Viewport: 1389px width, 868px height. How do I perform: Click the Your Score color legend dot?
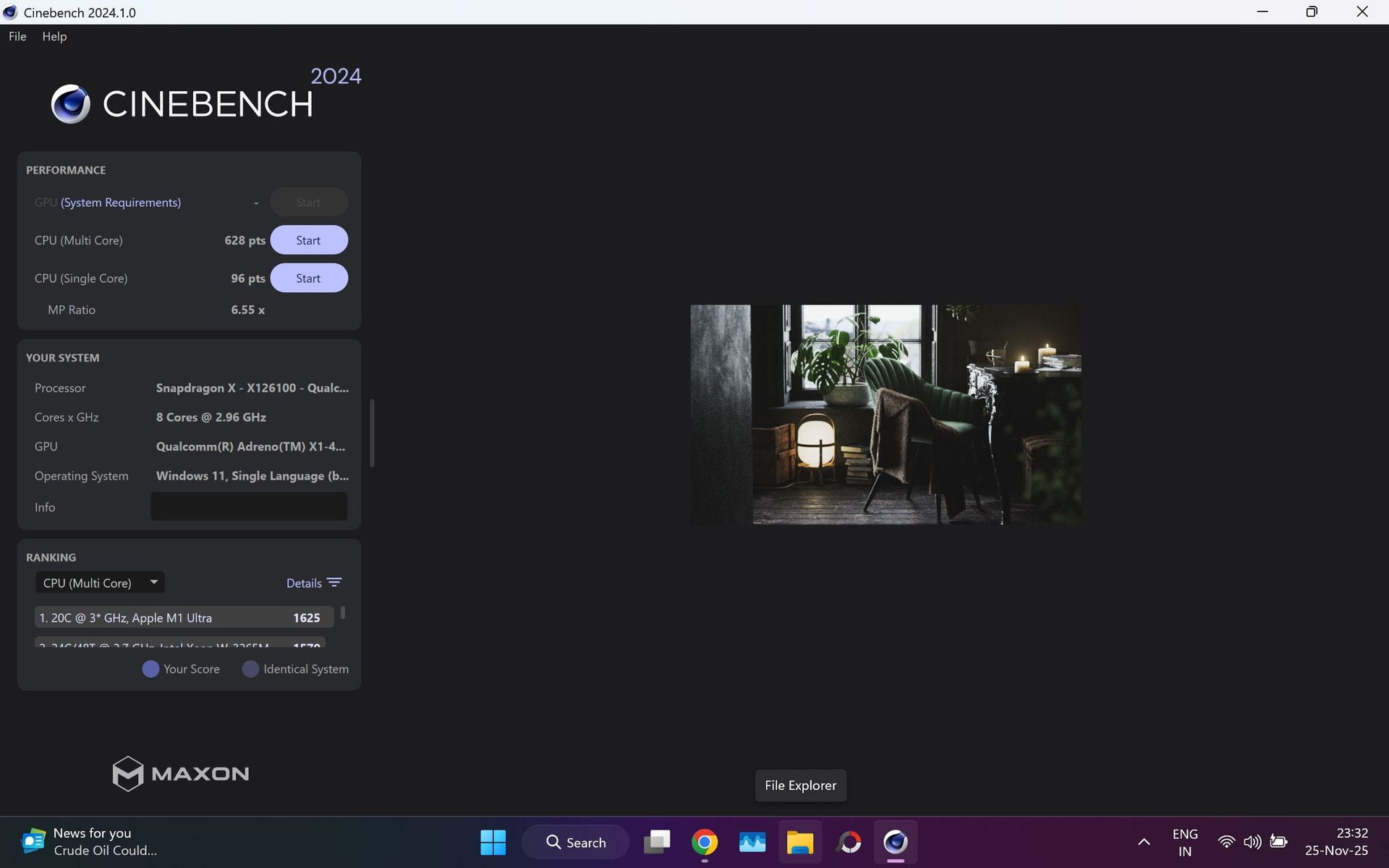pyautogui.click(x=150, y=669)
